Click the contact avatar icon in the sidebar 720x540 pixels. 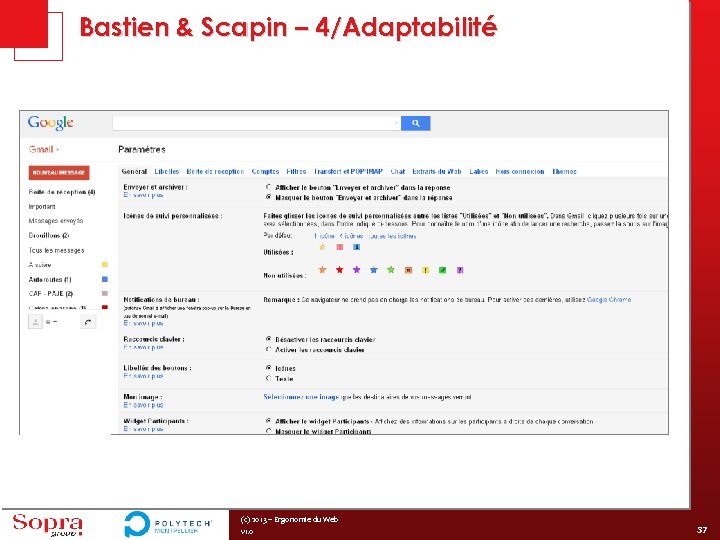tap(35, 322)
